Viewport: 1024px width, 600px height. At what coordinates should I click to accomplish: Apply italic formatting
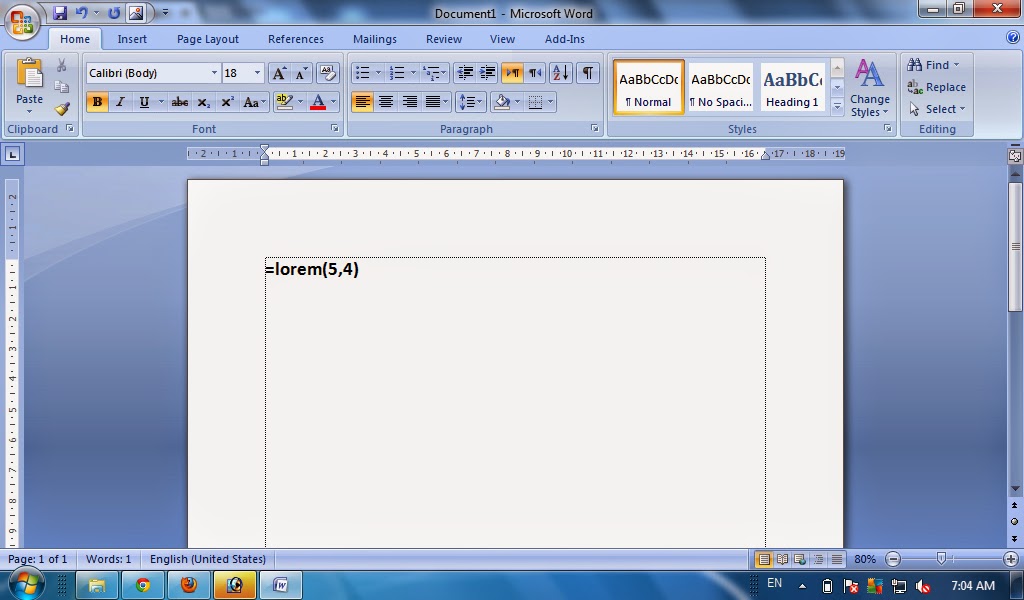(x=120, y=102)
